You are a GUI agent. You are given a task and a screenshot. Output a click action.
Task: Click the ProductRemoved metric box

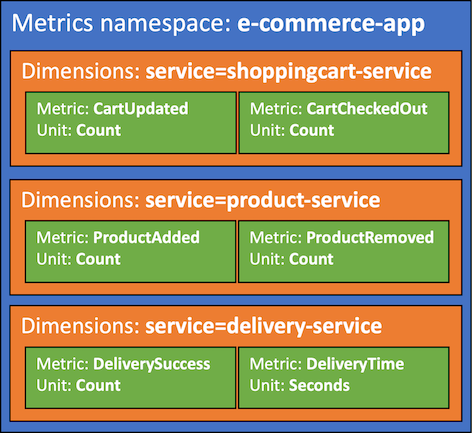point(344,251)
